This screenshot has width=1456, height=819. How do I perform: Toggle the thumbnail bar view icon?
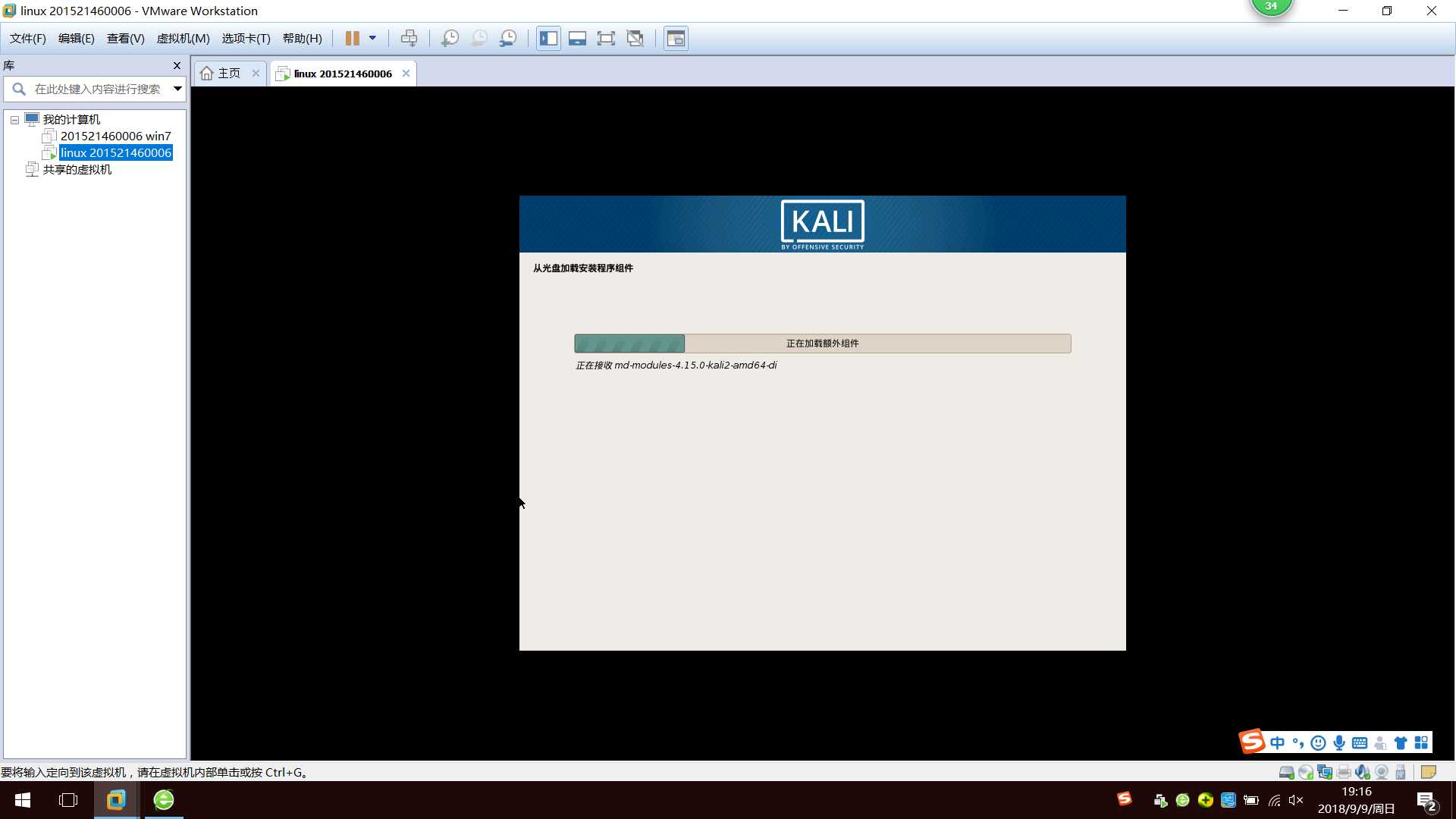[577, 39]
